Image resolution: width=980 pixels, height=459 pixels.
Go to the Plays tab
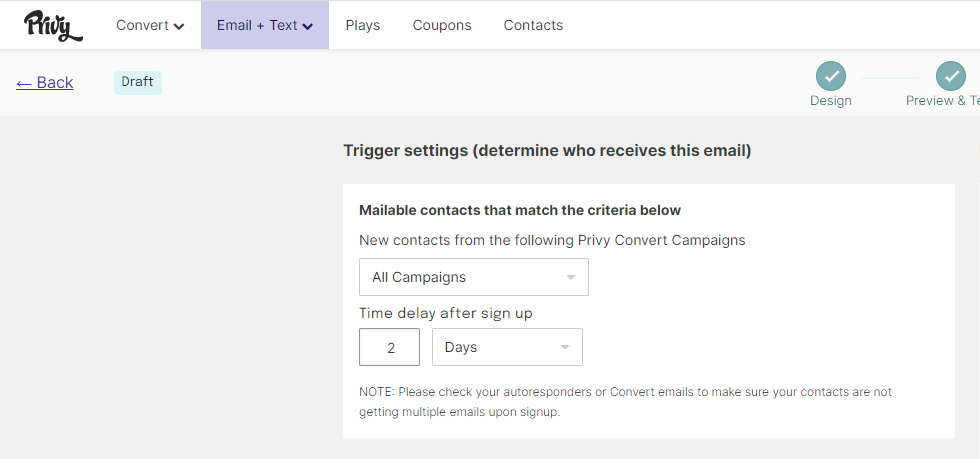pos(363,25)
